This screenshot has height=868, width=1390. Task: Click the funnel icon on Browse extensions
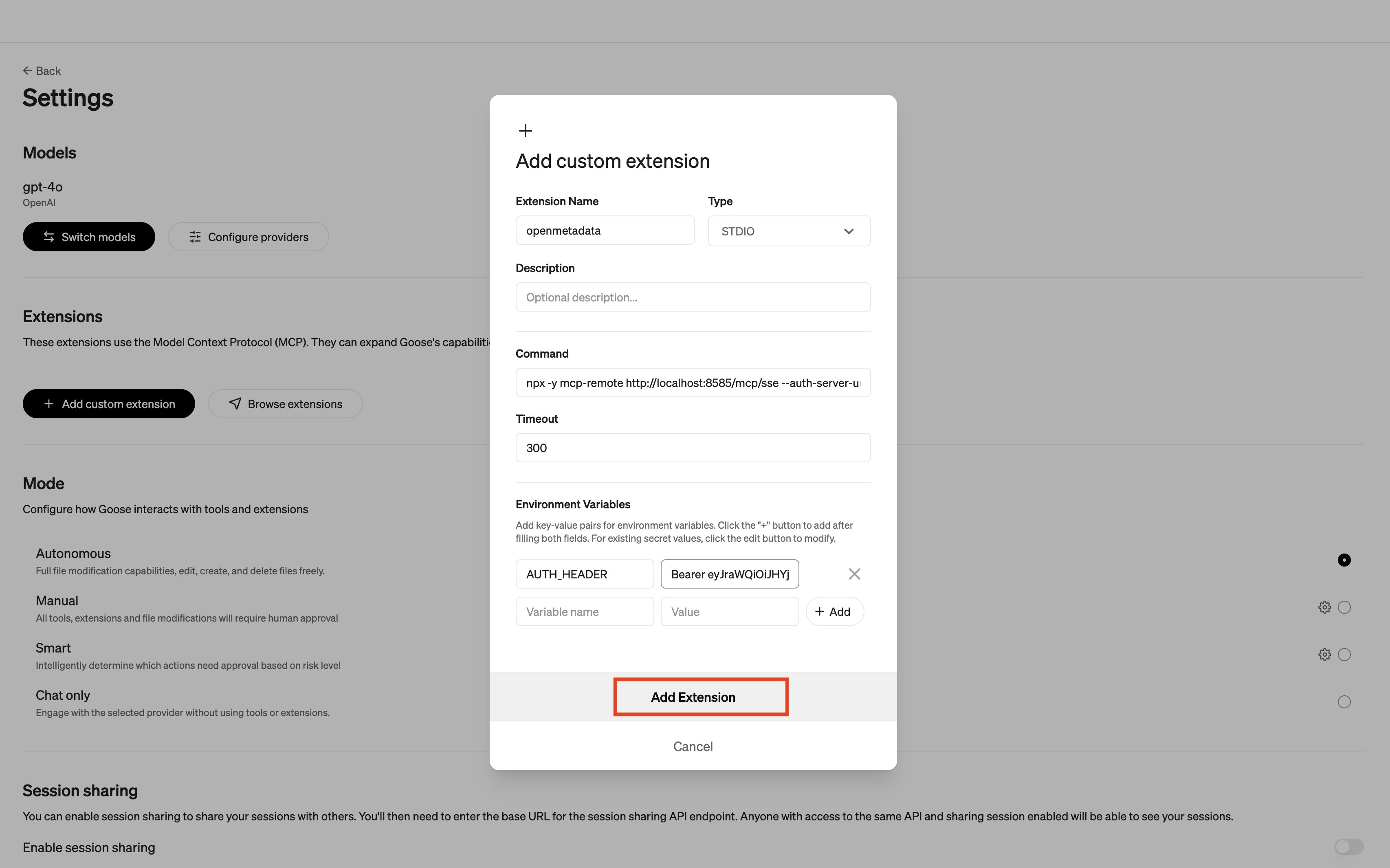coord(235,404)
